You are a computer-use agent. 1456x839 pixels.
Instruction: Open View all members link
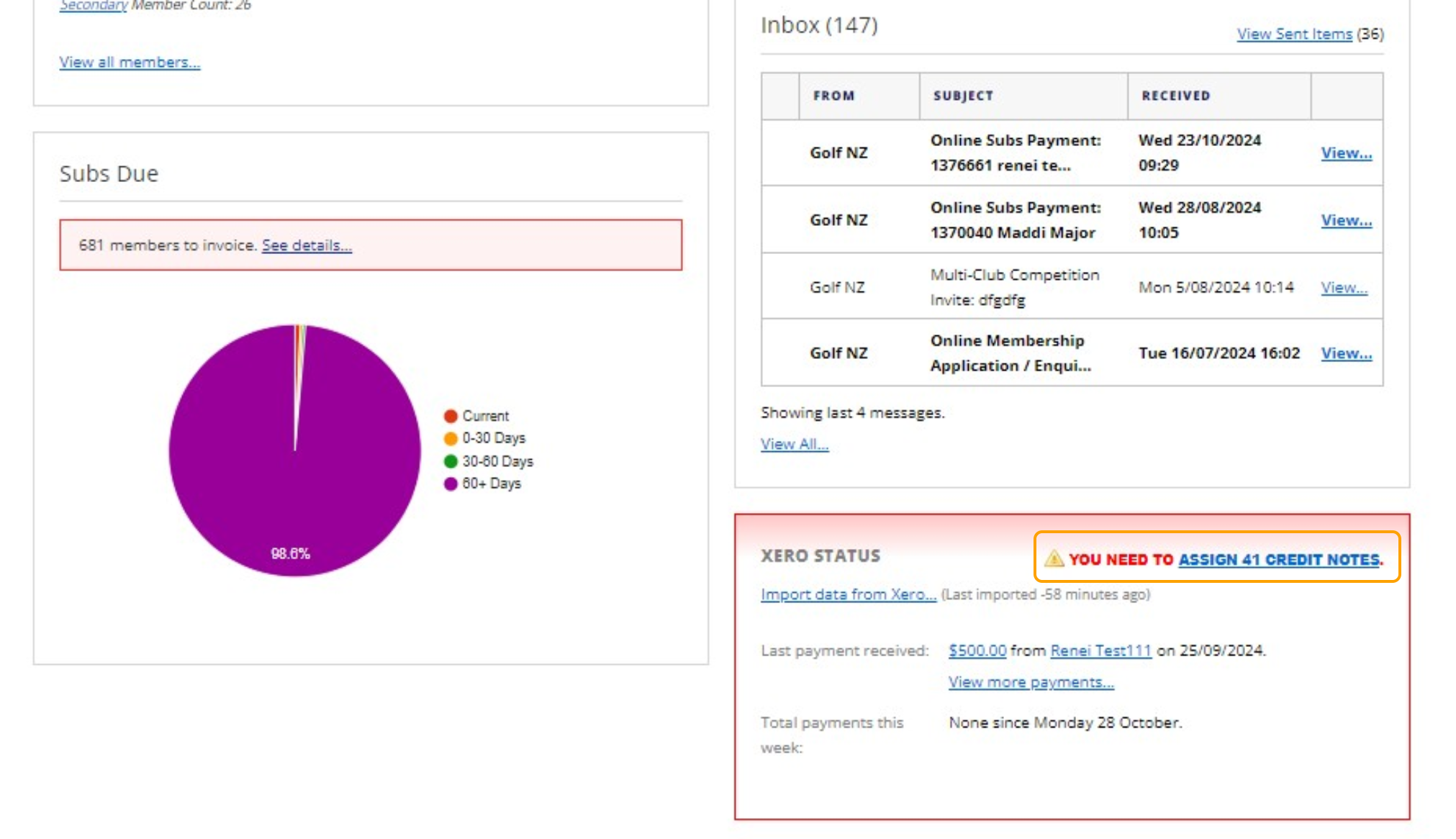pyautogui.click(x=130, y=63)
